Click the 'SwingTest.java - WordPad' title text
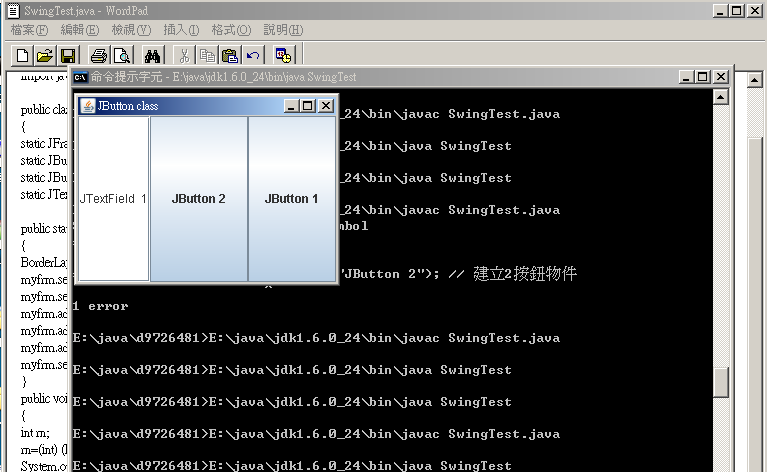 (86, 10)
